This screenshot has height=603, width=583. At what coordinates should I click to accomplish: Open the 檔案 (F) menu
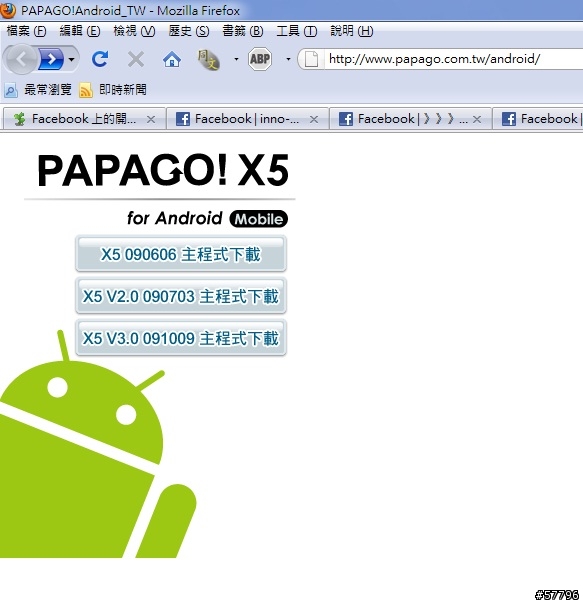[x=26, y=31]
